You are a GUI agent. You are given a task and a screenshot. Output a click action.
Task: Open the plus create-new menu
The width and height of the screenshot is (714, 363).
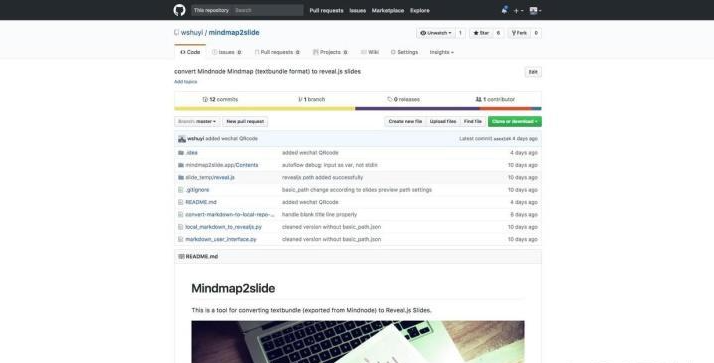pyautogui.click(x=518, y=10)
